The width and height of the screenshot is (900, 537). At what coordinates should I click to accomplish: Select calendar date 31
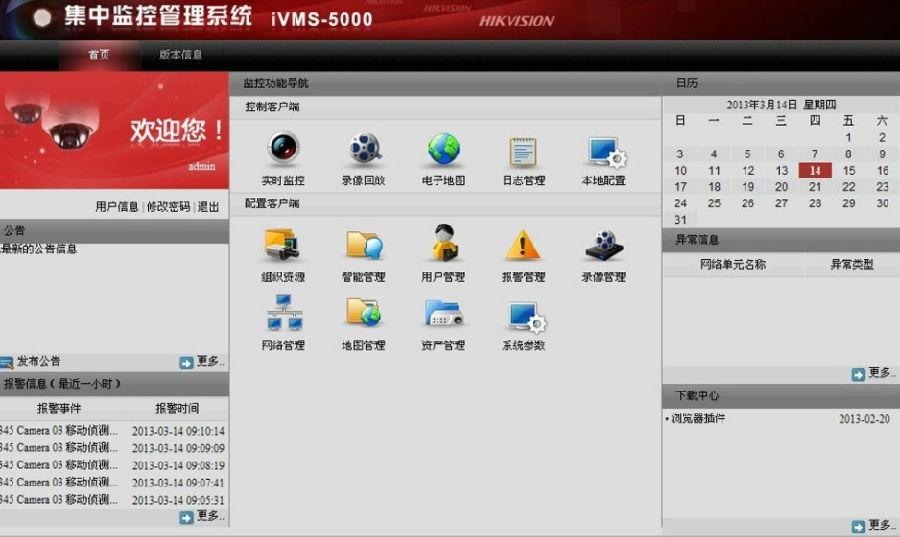pyautogui.click(x=680, y=220)
